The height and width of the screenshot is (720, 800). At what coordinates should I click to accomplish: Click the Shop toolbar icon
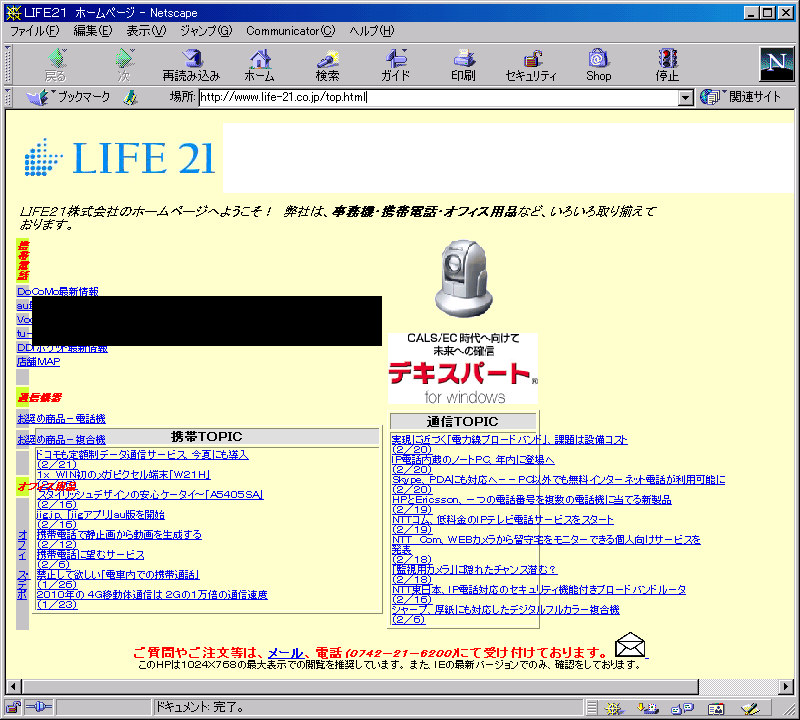coord(598,65)
